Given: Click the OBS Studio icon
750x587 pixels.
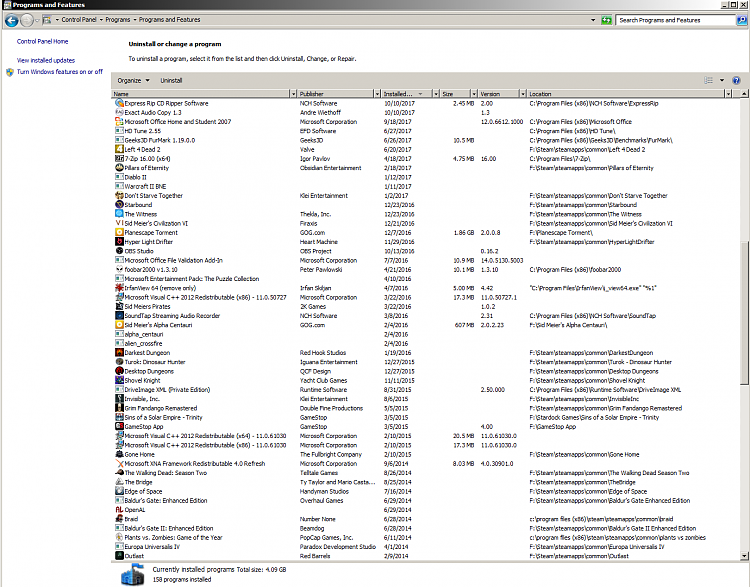Looking at the screenshot, I should pos(119,251).
